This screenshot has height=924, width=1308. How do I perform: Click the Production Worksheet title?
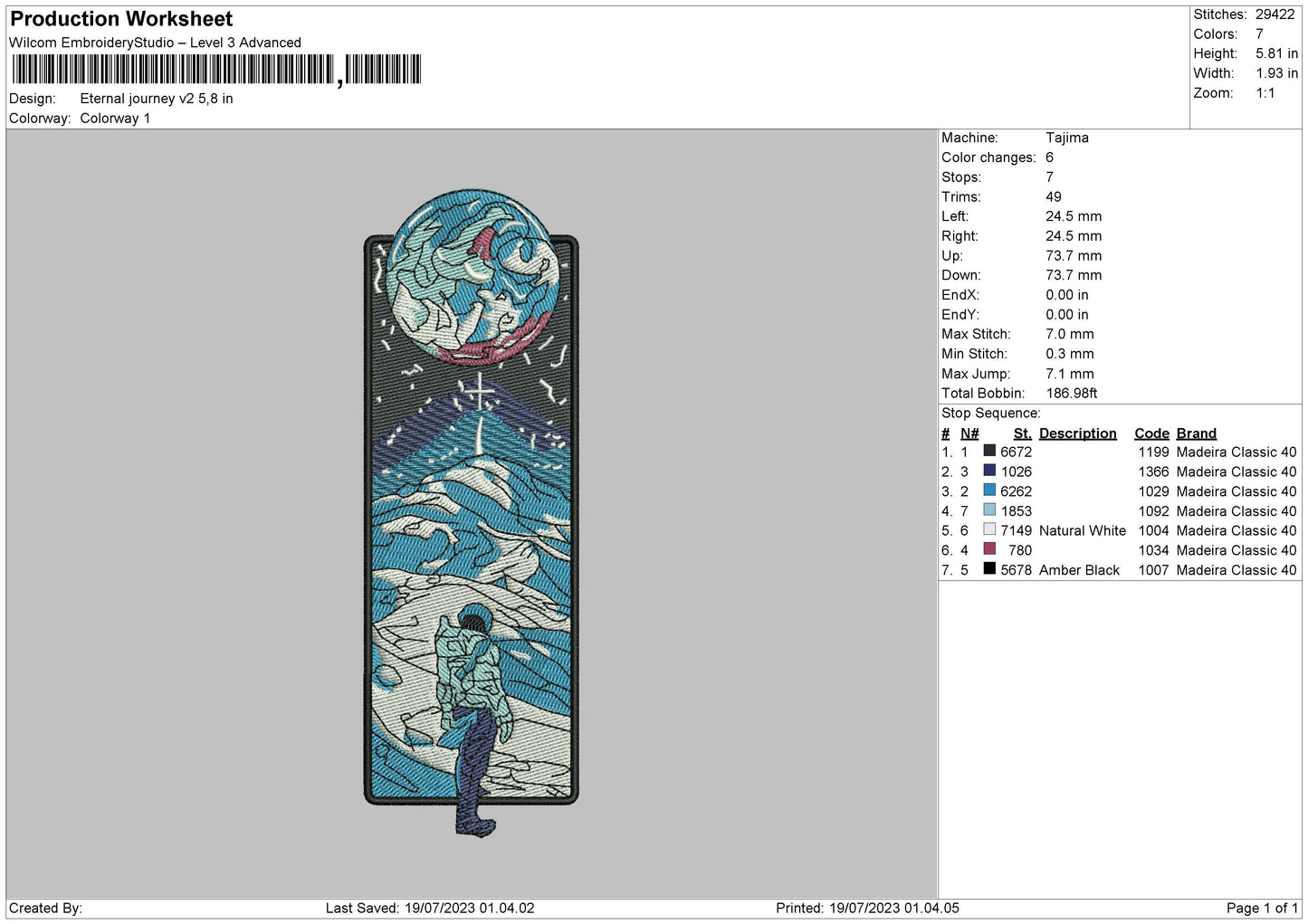(x=121, y=19)
